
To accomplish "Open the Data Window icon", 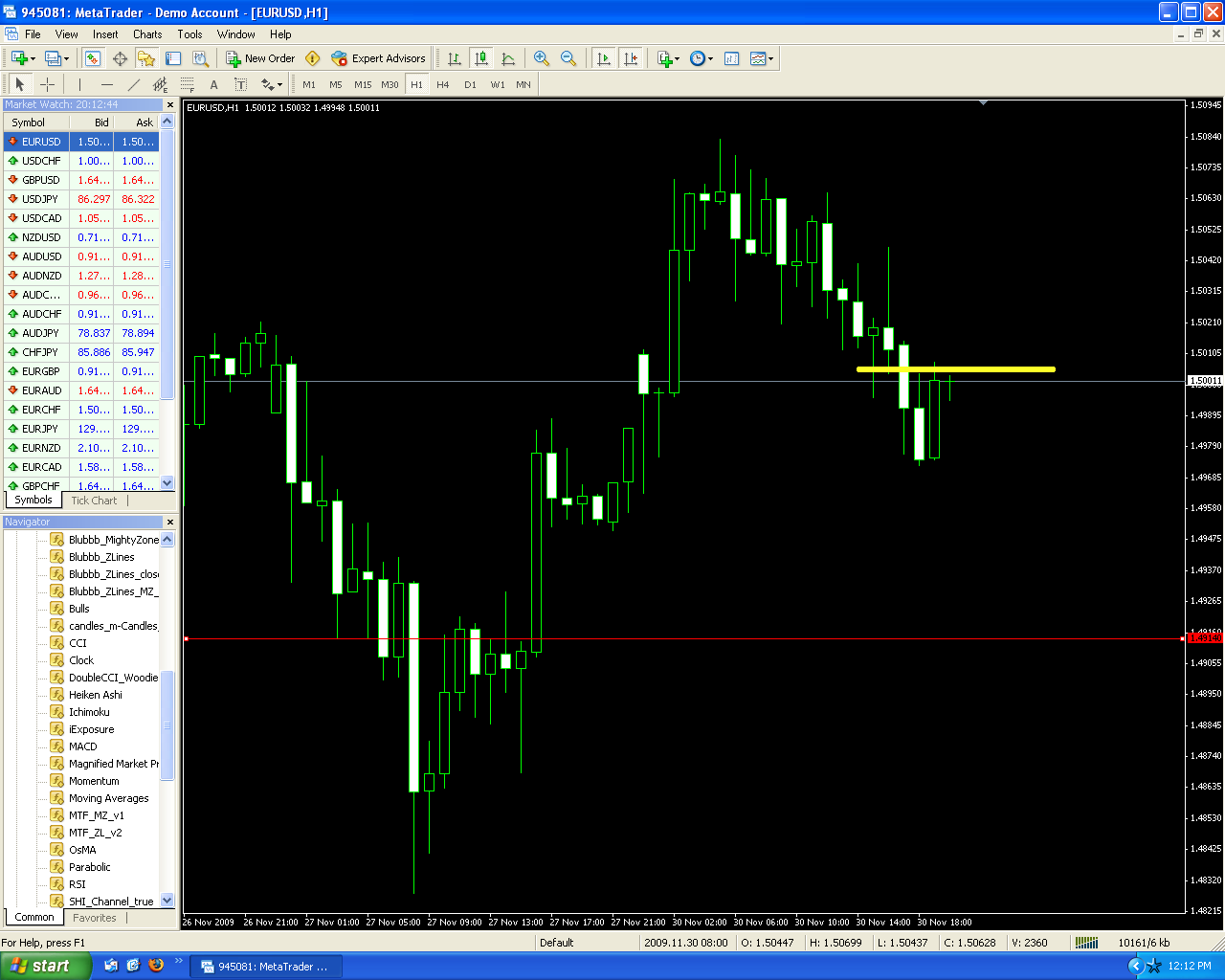I will point(120,58).
